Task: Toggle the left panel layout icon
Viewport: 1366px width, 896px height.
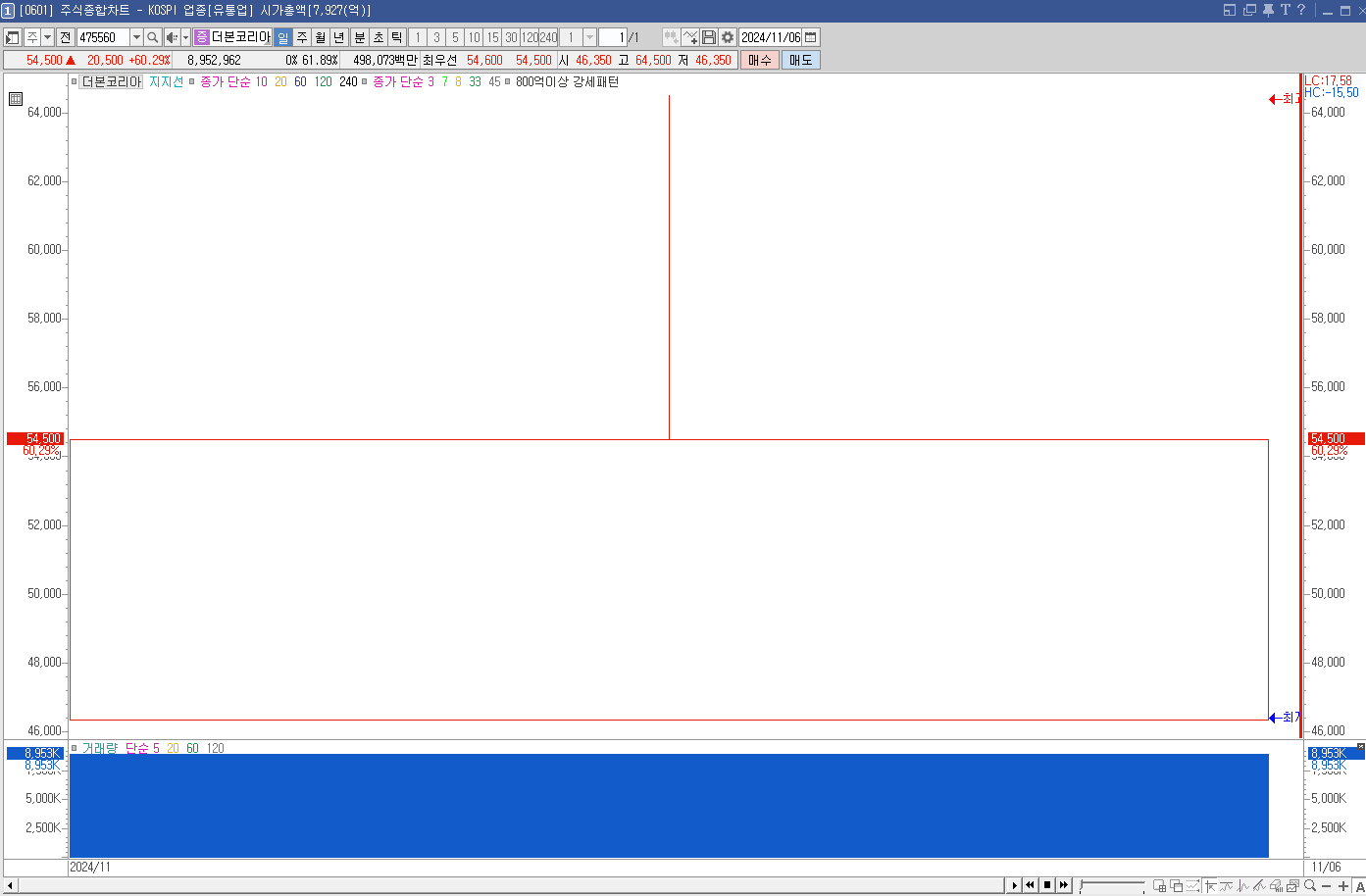Action: point(13,37)
